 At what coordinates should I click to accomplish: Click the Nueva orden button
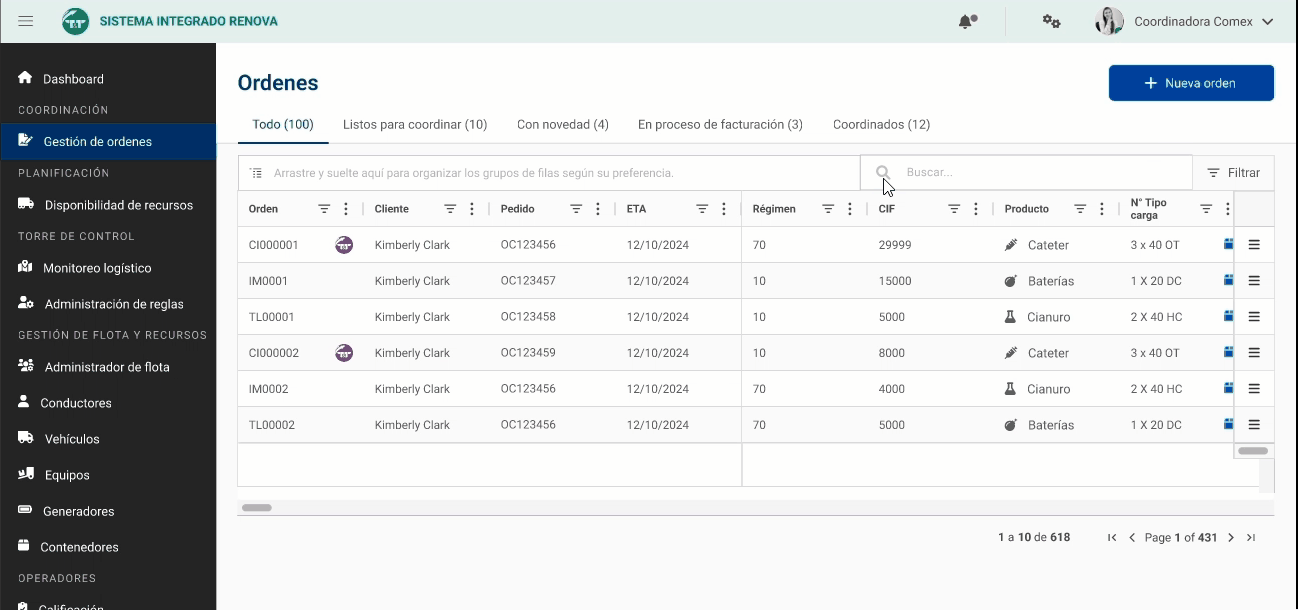coord(1191,83)
